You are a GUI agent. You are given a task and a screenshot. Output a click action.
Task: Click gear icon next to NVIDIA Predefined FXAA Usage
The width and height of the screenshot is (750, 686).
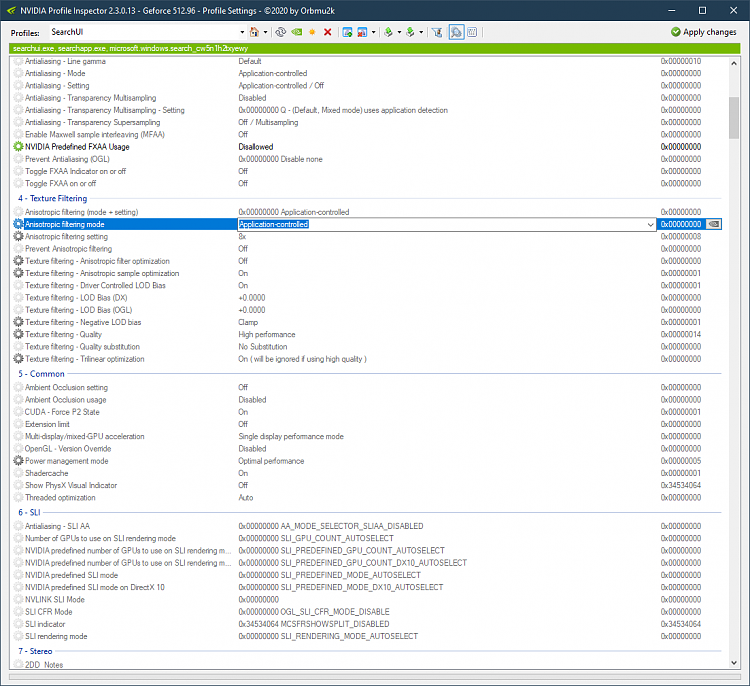[18, 147]
